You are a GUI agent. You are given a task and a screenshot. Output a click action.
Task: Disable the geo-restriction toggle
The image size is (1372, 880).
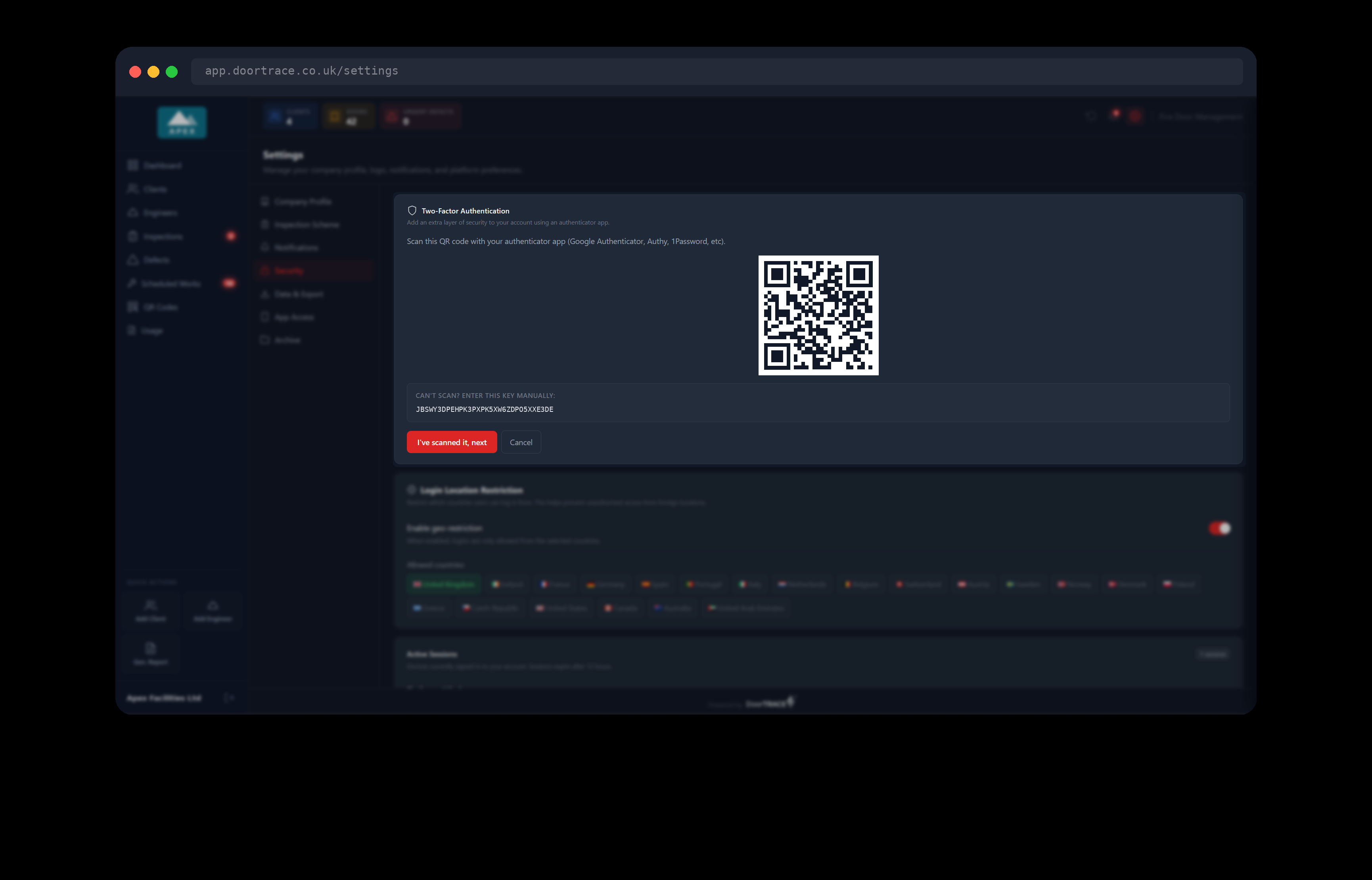[x=1220, y=528]
